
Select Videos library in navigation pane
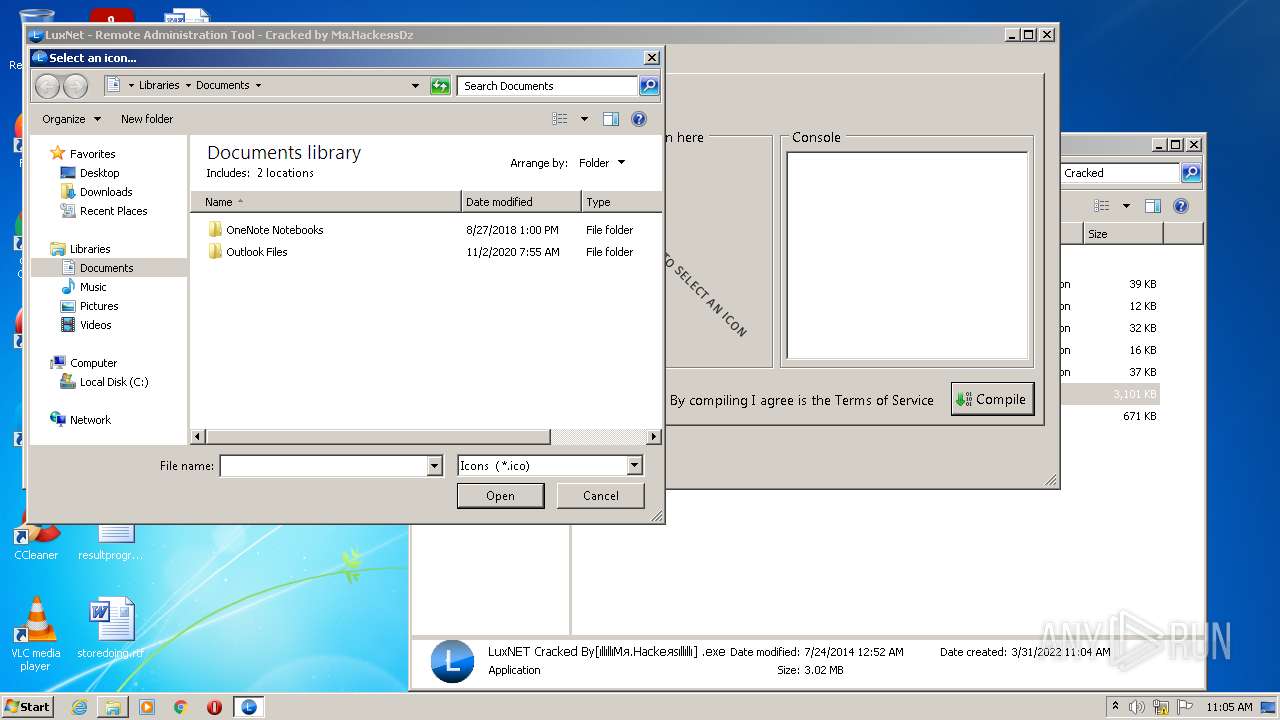click(96, 325)
